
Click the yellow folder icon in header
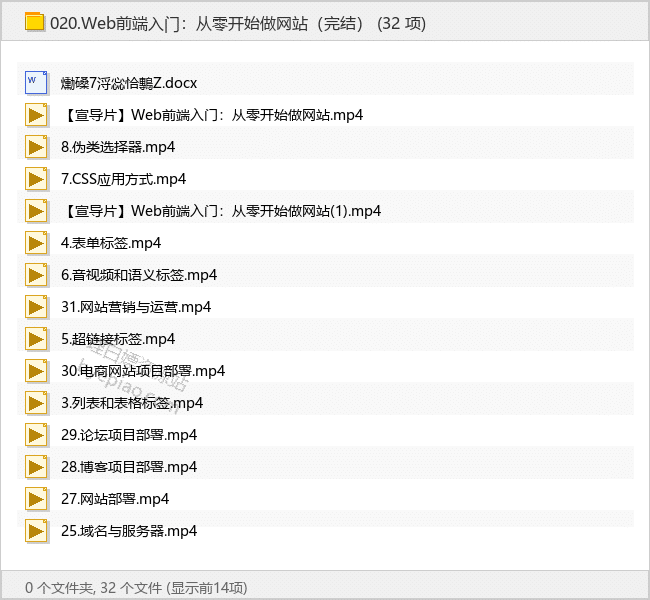click(34, 22)
